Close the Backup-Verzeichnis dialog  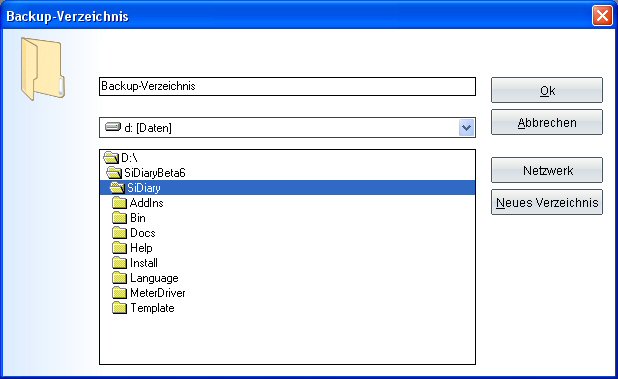point(602,16)
